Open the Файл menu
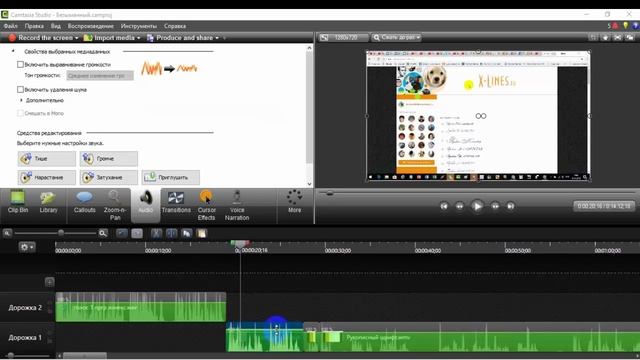Screen dimensions: 640x360 11,26
